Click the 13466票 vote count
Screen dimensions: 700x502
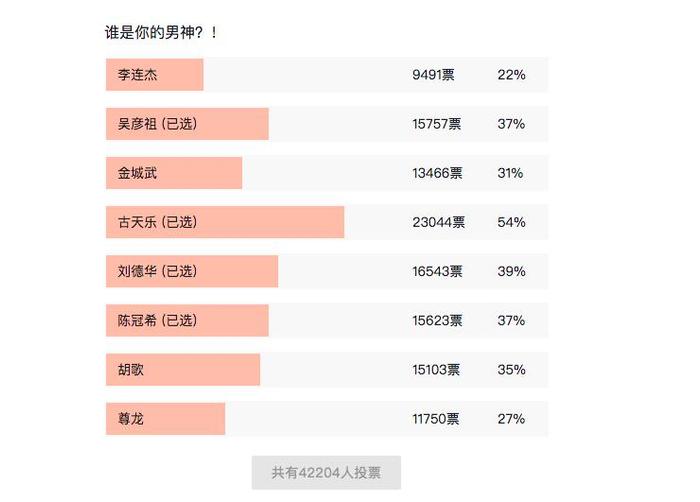(437, 173)
